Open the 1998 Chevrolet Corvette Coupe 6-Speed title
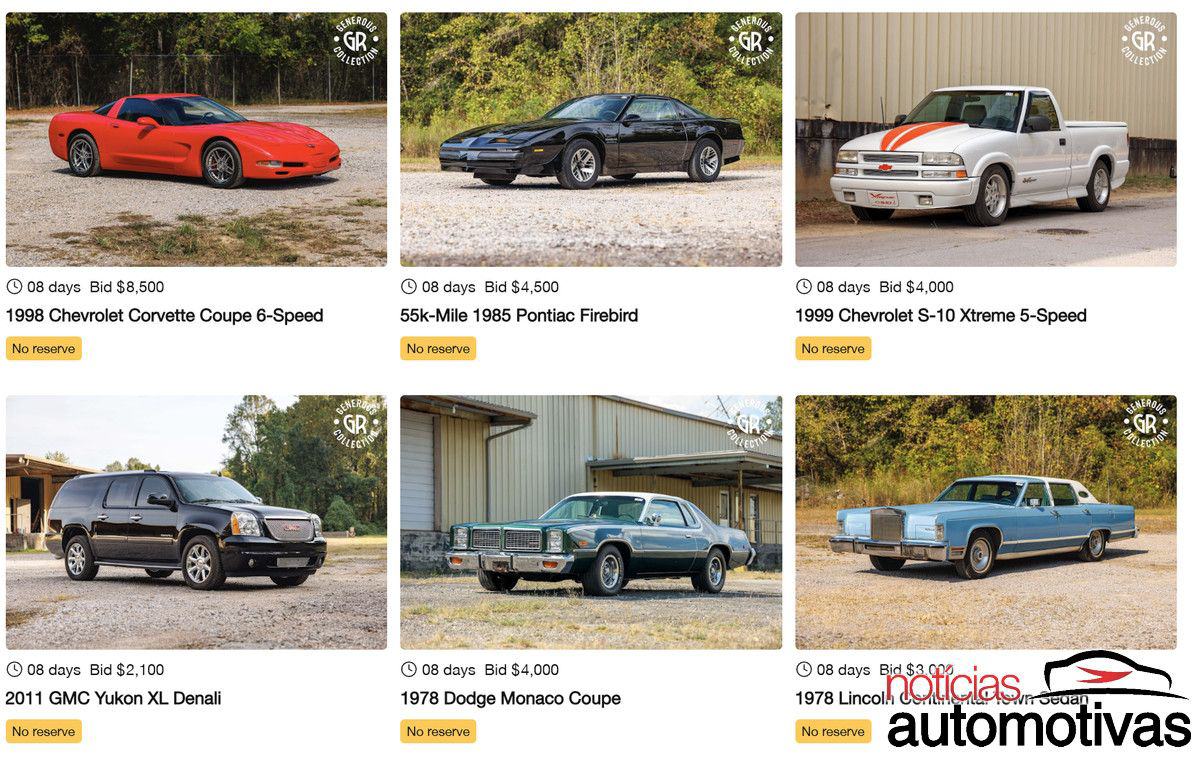 [x=165, y=316]
